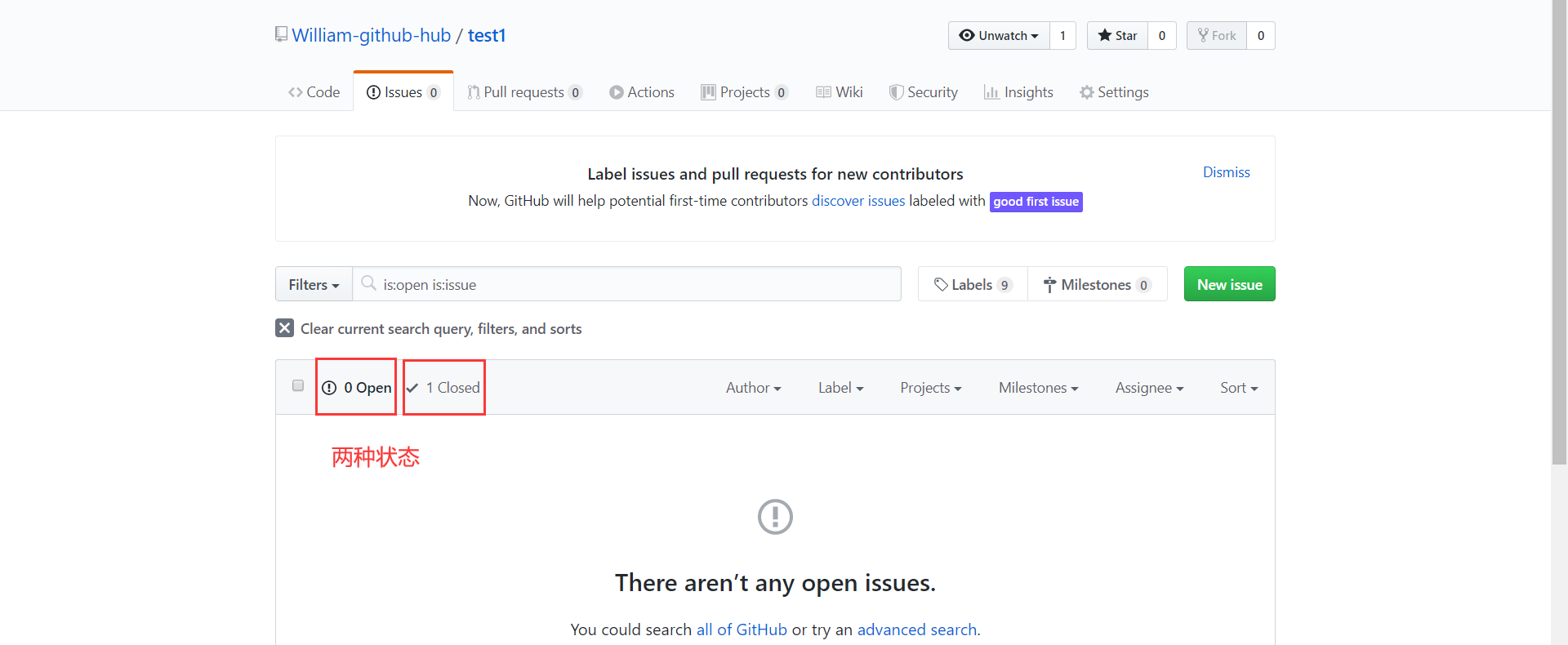Viewport: 1568px width, 645px height.
Task: Open repository Settings tab
Action: 1114,92
